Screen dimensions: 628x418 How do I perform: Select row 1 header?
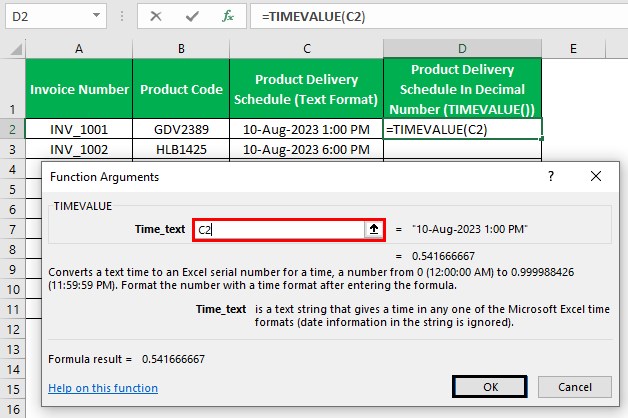point(12,88)
